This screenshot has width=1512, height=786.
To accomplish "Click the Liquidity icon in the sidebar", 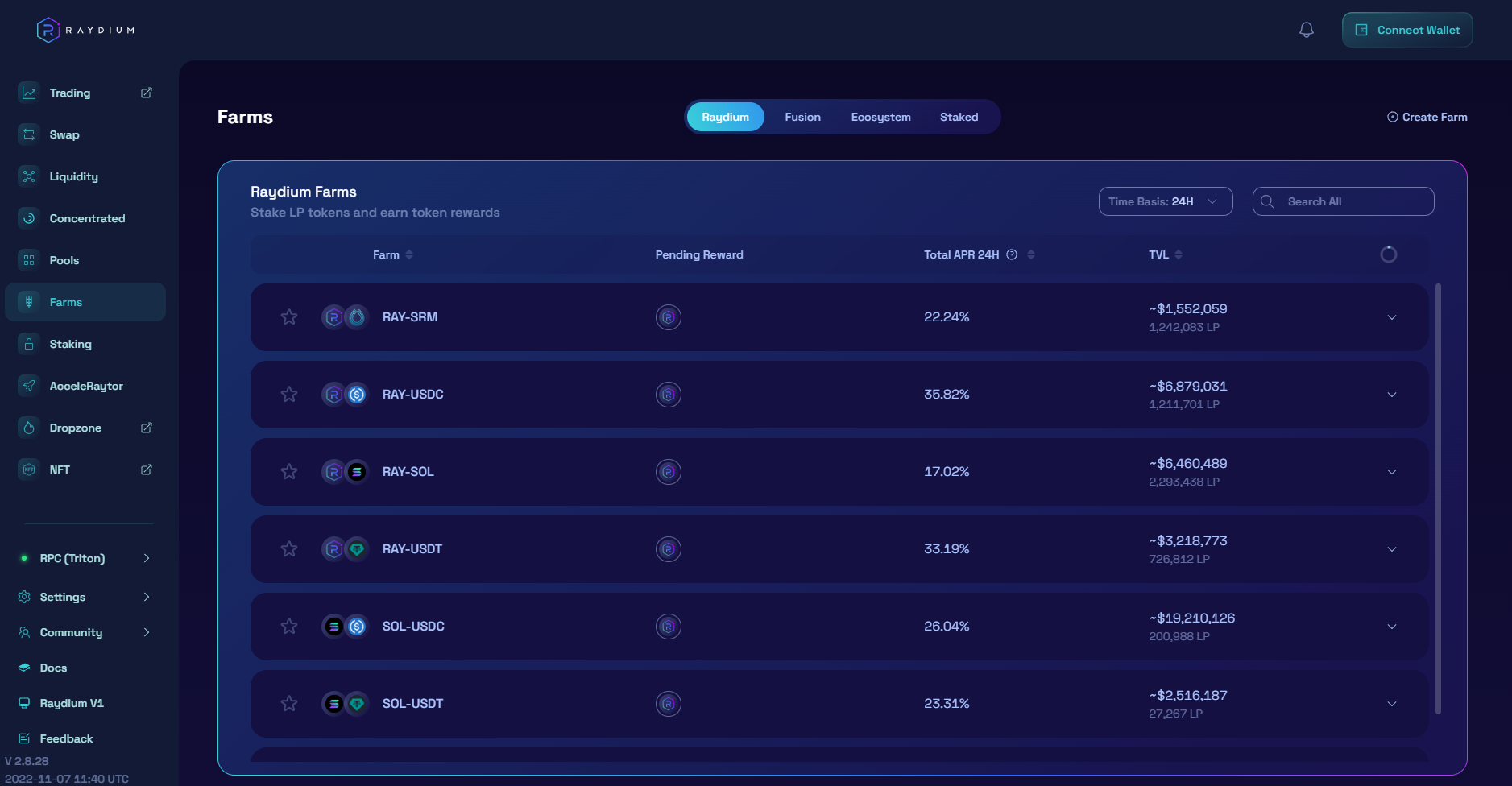I will click(x=29, y=176).
